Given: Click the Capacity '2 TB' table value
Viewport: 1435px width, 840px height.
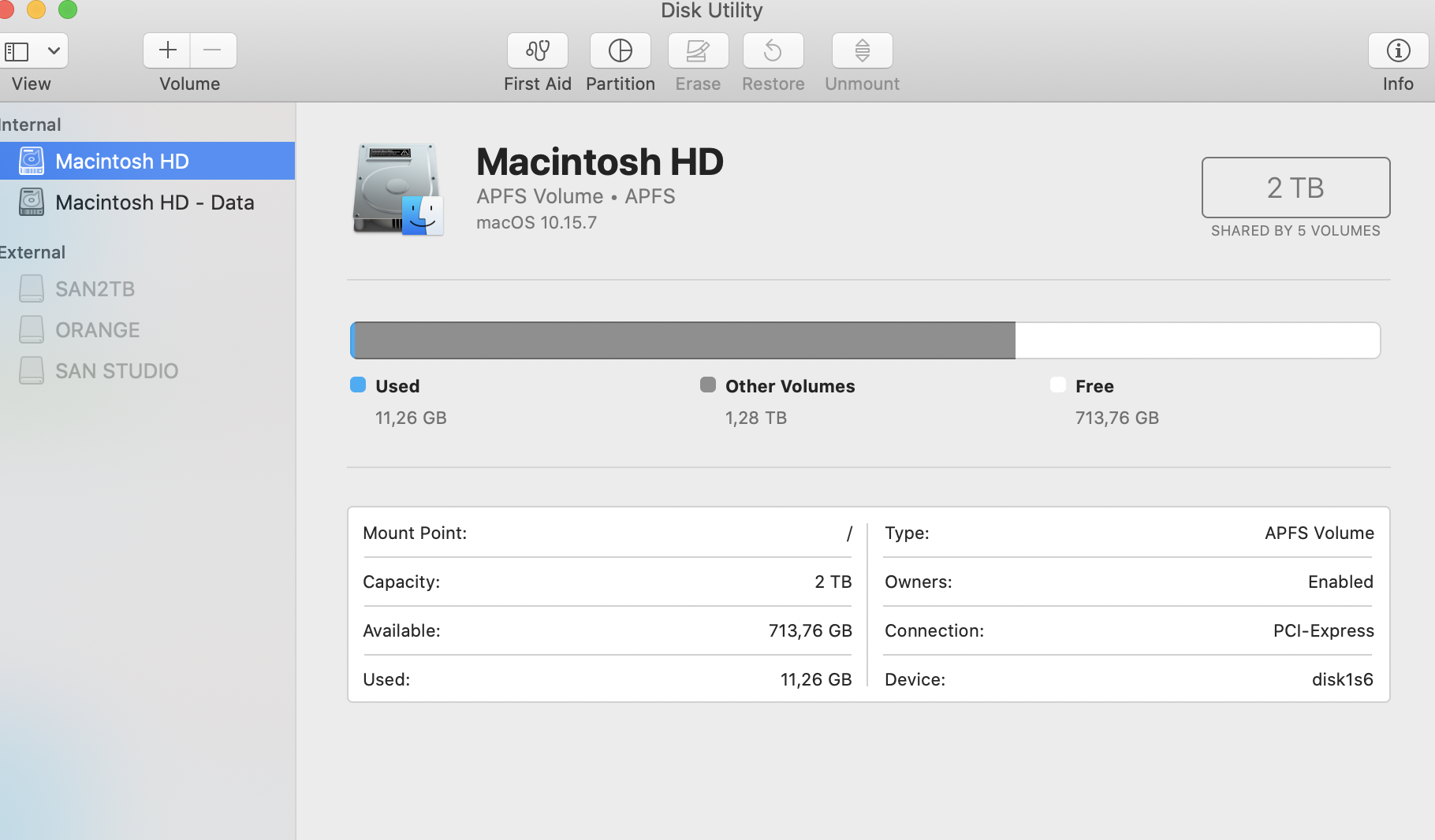Looking at the screenshot, I should click(833, 582).
